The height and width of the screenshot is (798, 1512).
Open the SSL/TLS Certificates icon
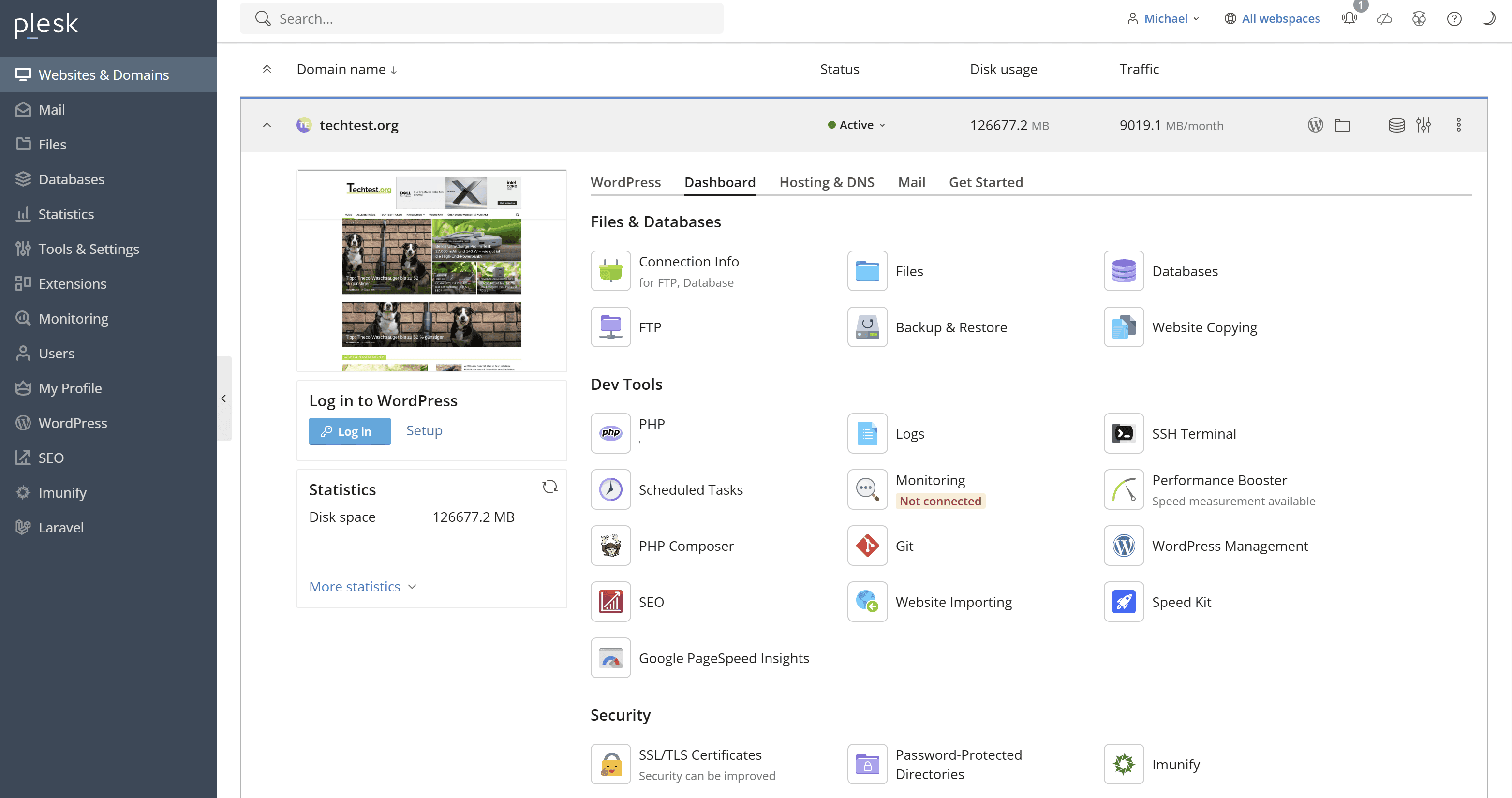tap(610, 764)
